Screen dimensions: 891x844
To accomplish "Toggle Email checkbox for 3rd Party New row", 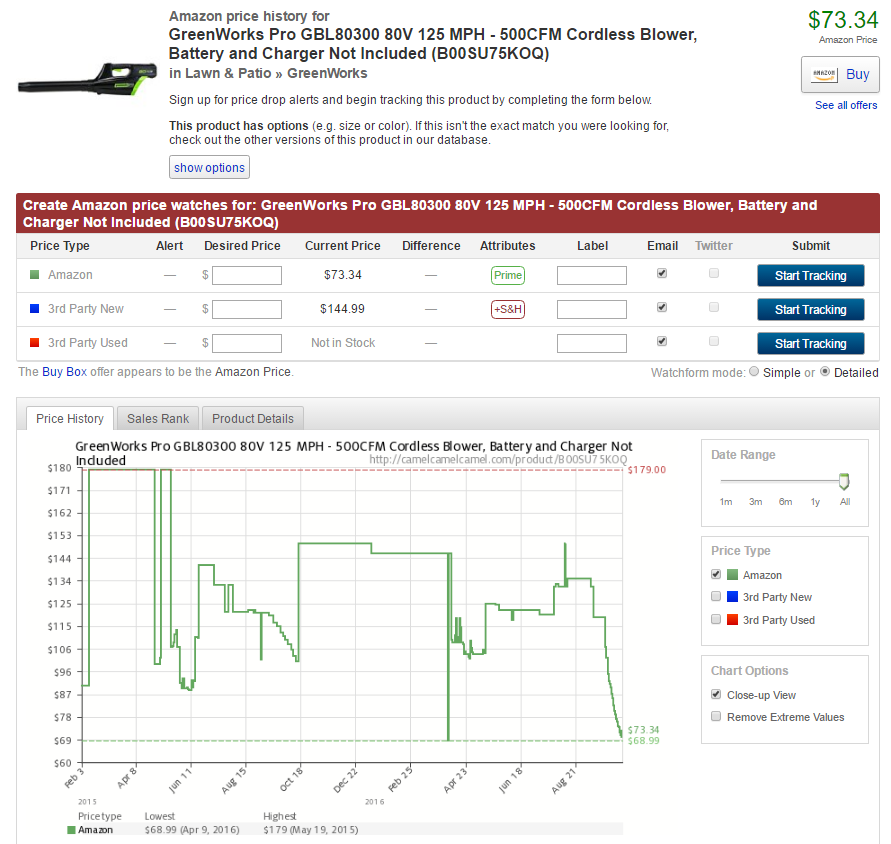I will (661, 307).
